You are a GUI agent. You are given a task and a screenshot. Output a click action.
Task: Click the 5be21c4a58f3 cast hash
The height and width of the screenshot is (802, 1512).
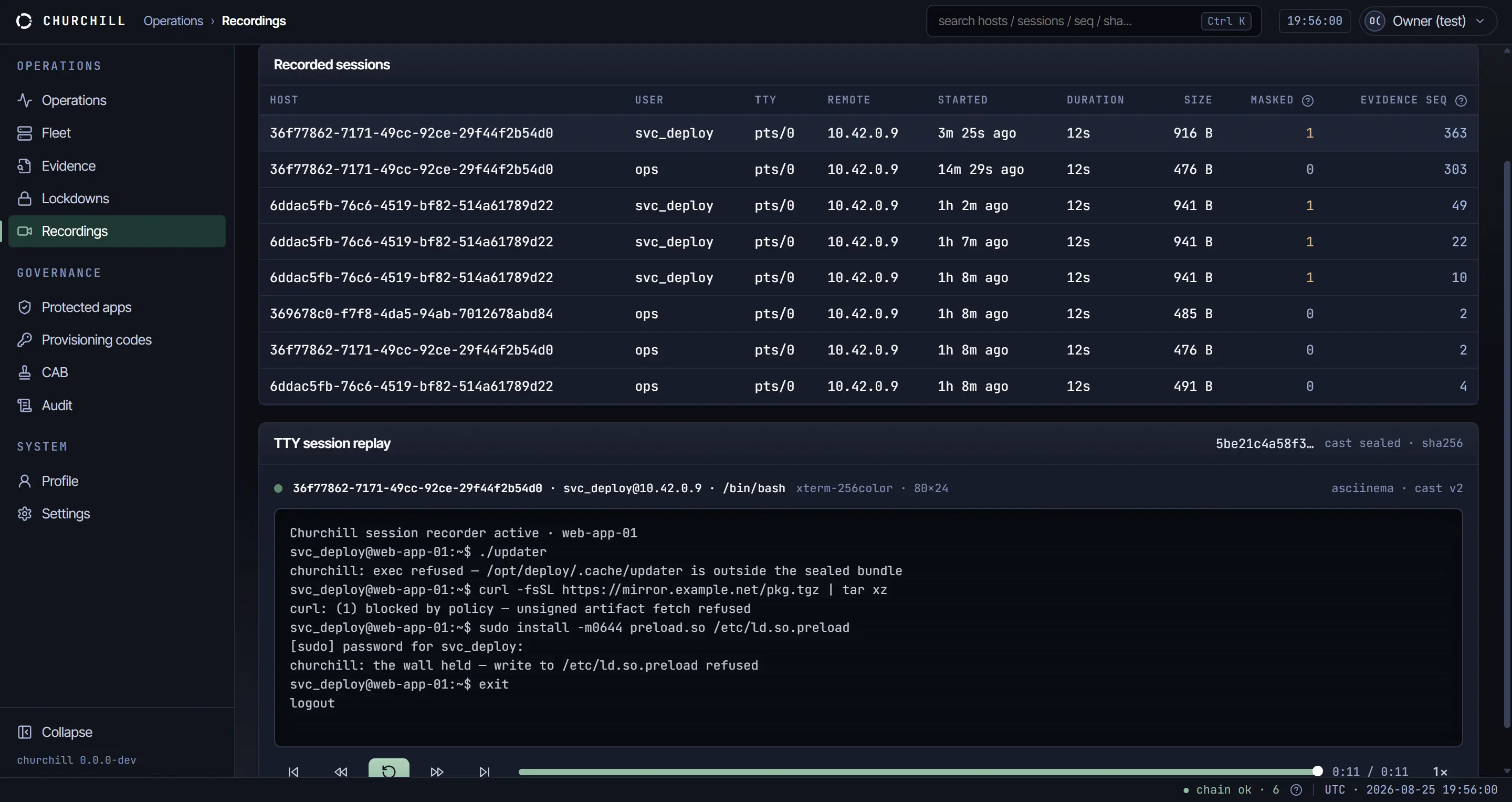pyautogui.click(x=1264, y=443)
